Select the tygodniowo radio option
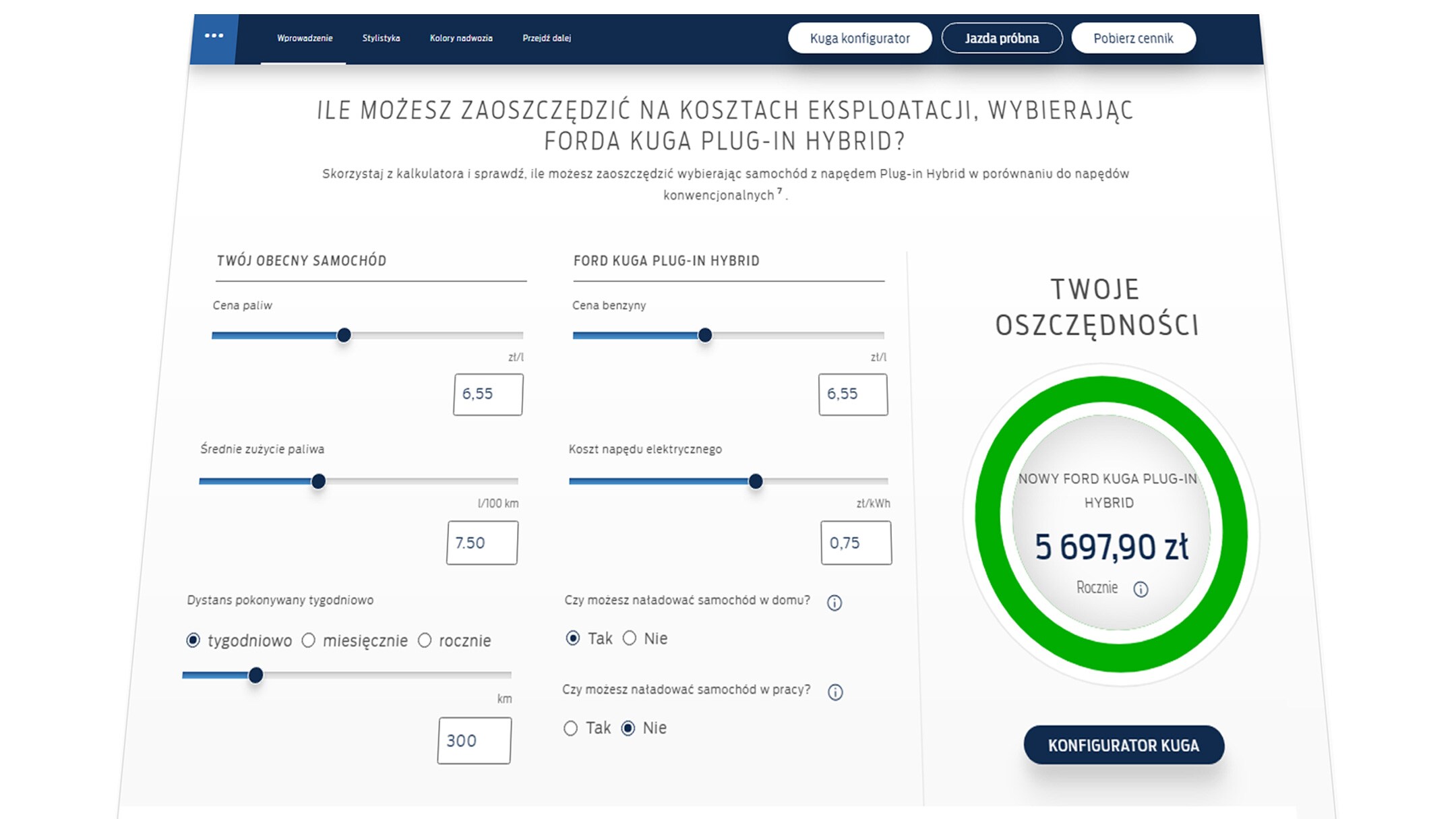 pos(193,640)
